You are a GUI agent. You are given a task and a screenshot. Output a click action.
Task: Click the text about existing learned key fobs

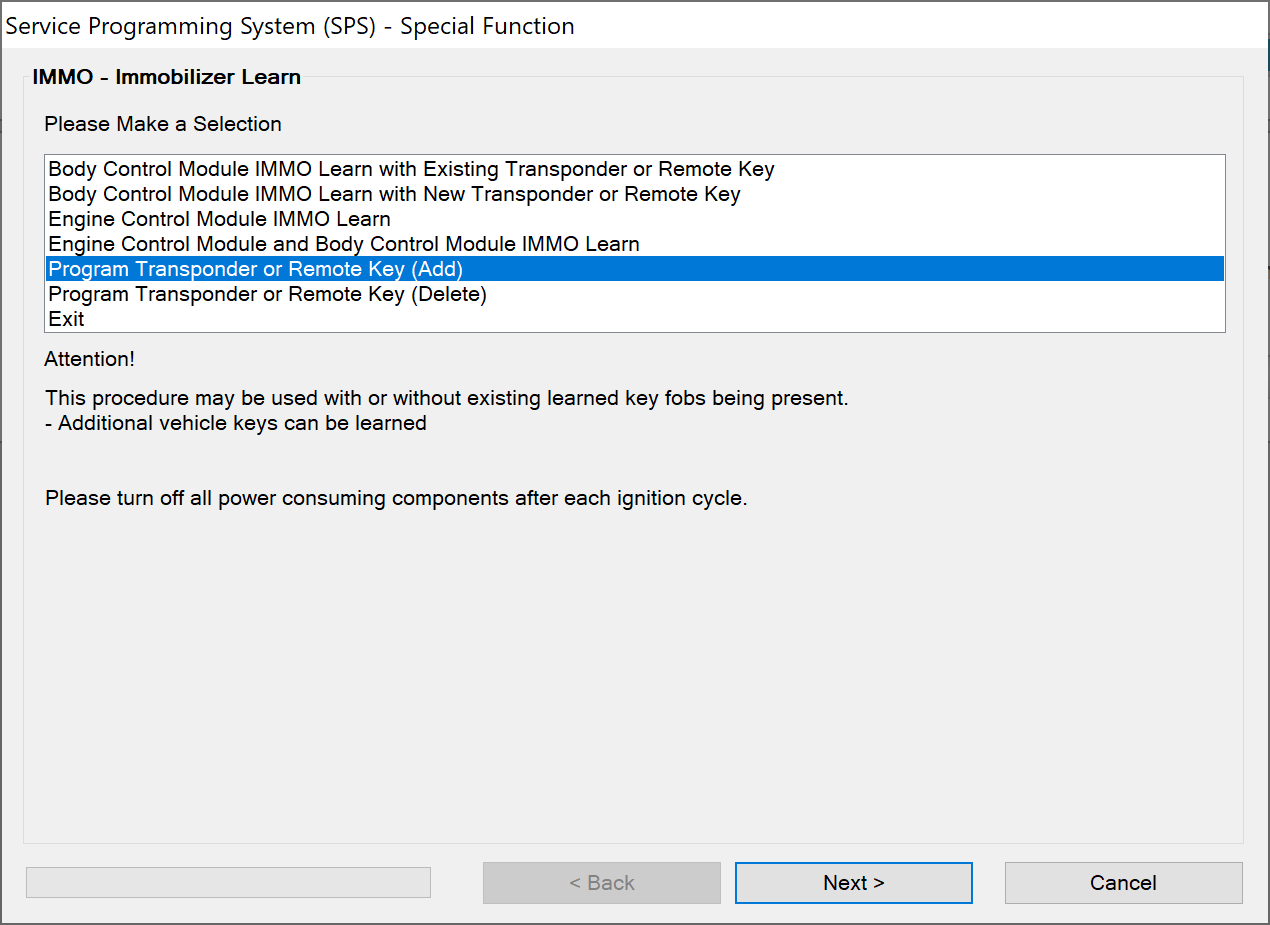point(446,398)
